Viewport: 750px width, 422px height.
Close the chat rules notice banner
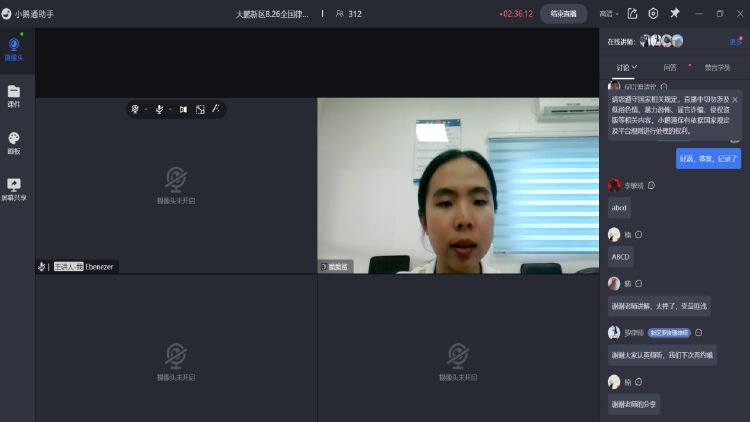[735, 100]
